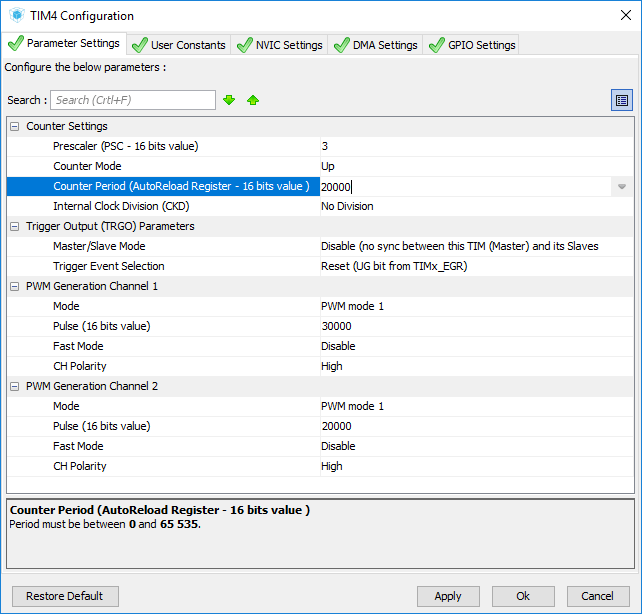Collapse PWM Generation Channel 1 group

click(x=14, y=287)
